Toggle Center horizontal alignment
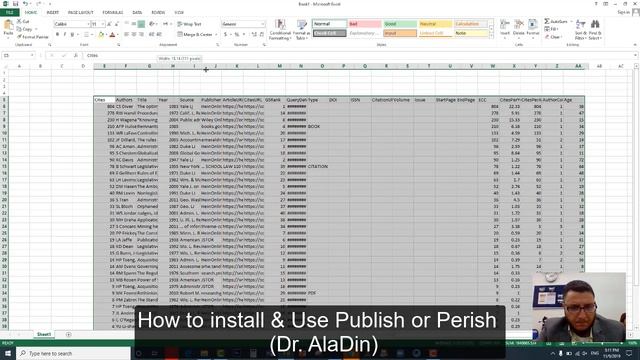The width and height of the screenshot is (640, 360). [134, 34]
